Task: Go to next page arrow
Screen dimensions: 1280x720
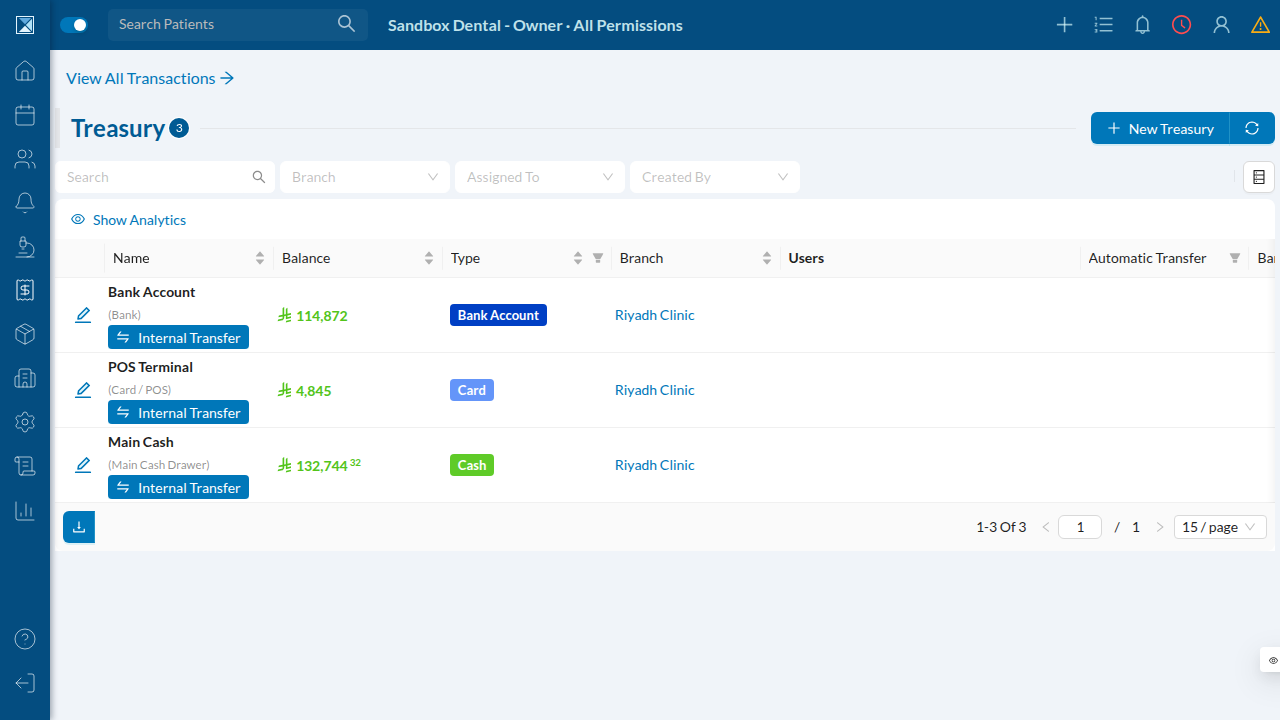Action: (1160, 527)
